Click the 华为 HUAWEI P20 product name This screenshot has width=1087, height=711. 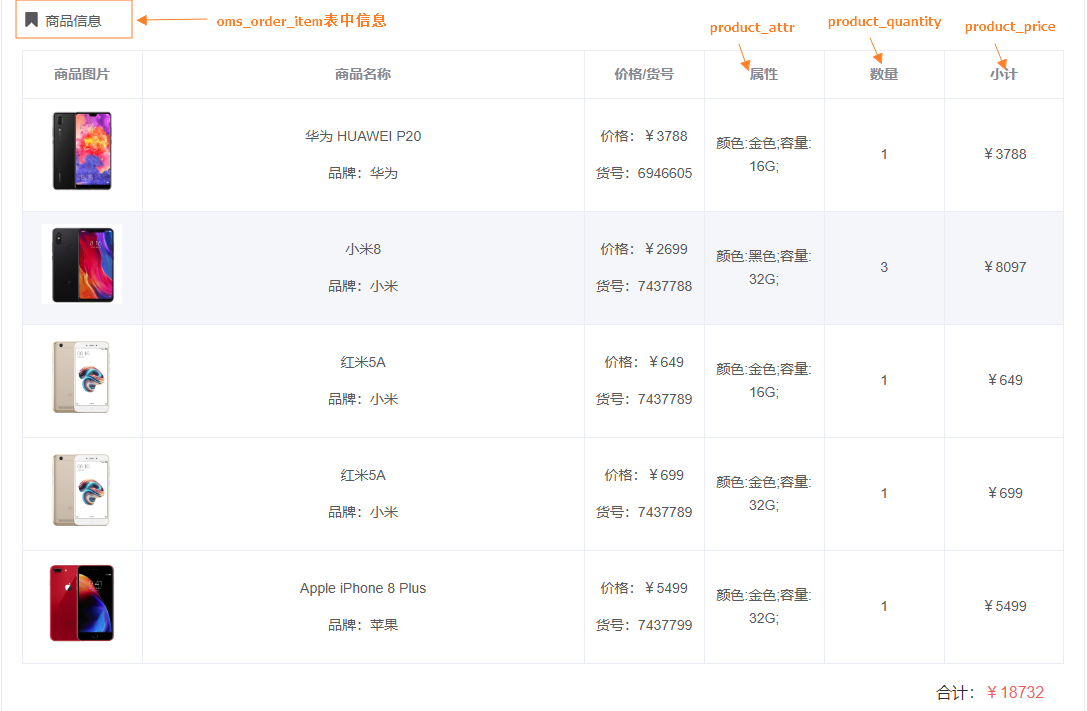pyautogui.click(x=363, y=136)
